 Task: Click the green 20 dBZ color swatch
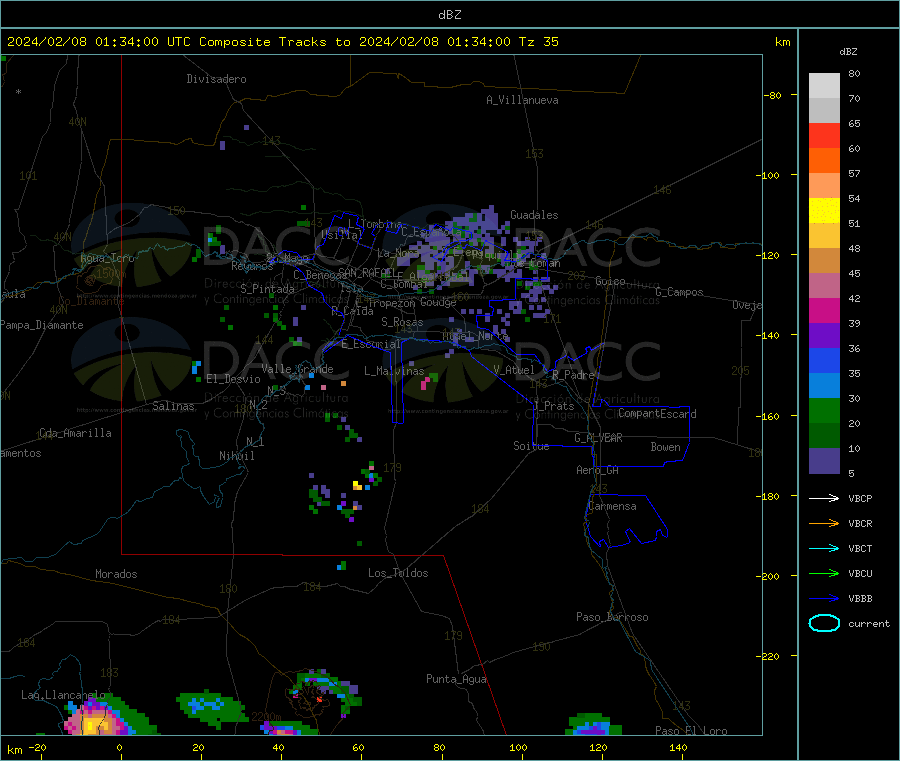(x=824, y=410)
